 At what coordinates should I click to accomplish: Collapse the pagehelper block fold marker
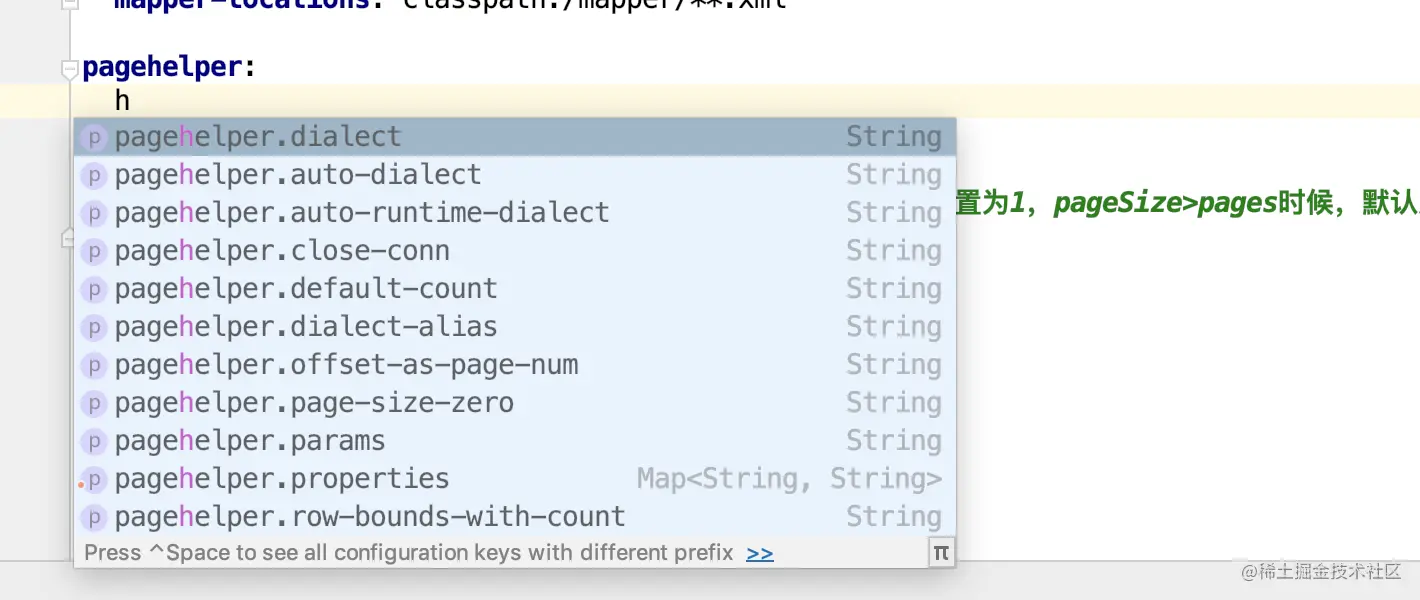click(x=69, y=69)
